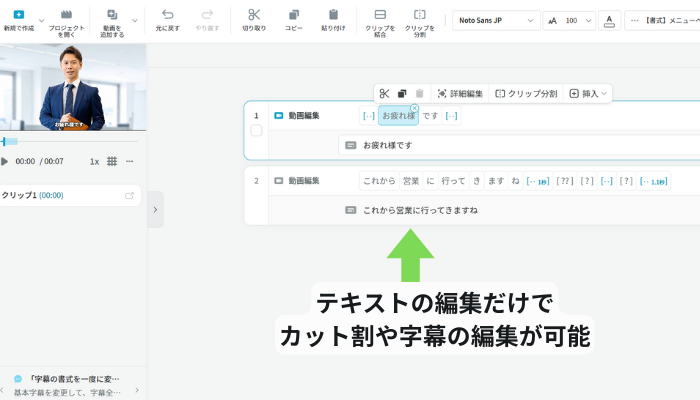The image size is (700, 400).
Task: Open a project via プロジェクトを開く
Action: (x=67, y=23)
